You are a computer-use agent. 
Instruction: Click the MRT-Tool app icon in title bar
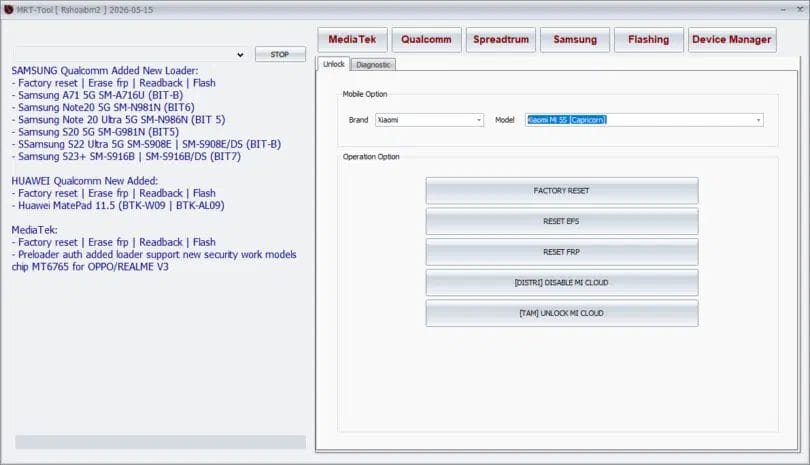point(9,9)
